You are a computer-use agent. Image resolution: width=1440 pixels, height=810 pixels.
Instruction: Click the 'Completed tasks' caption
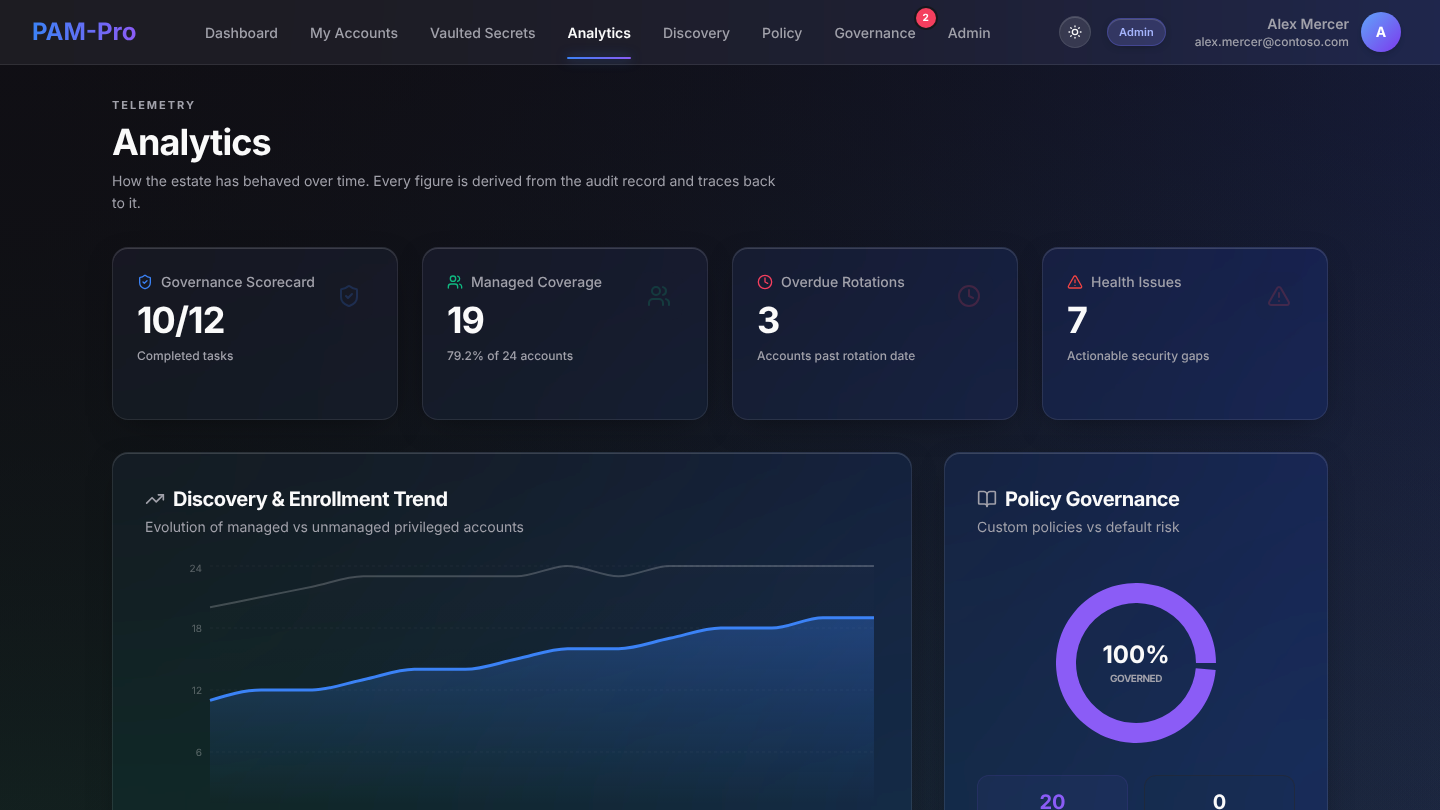[x=185, y=356]
